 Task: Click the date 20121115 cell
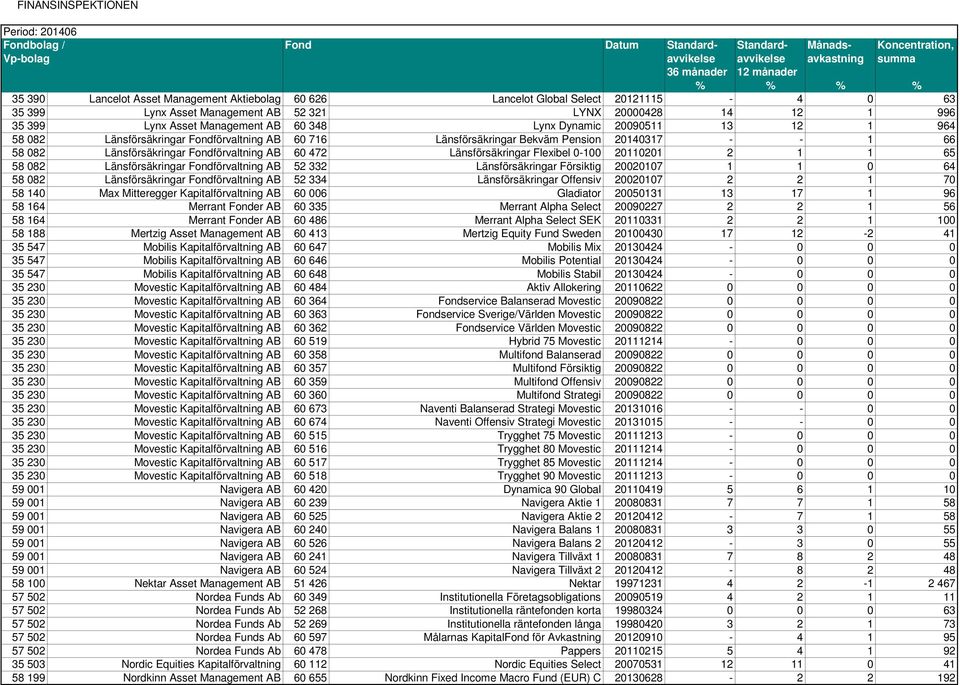coord(634,99)
